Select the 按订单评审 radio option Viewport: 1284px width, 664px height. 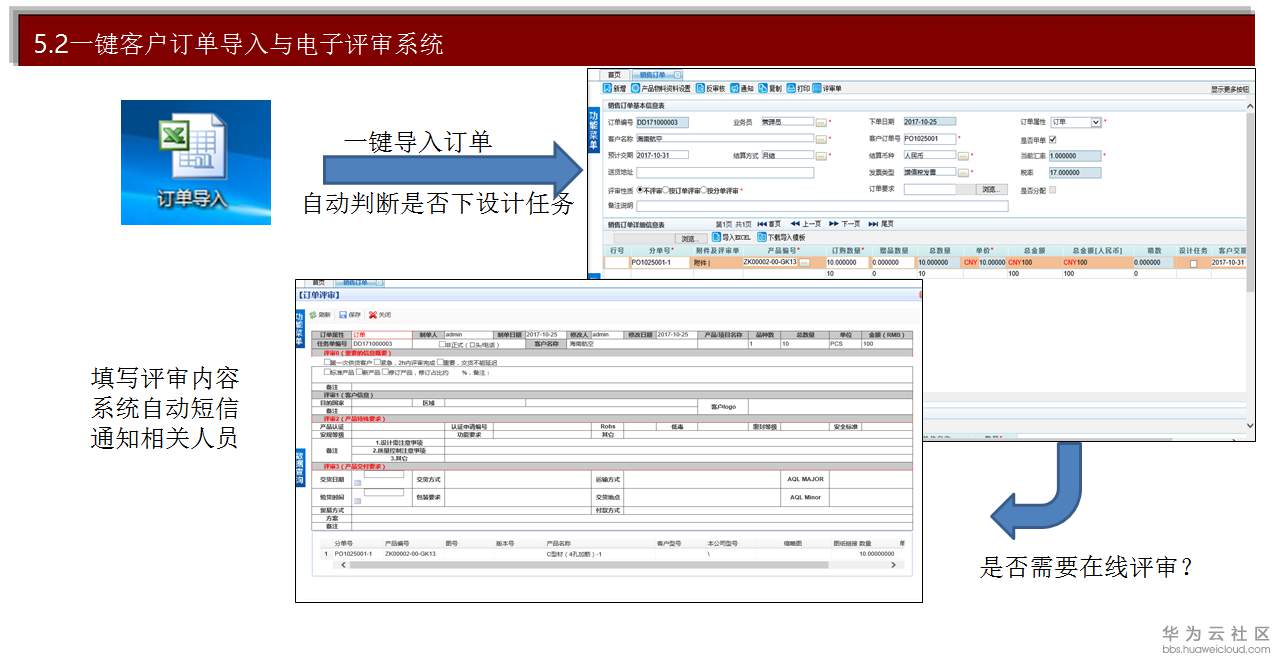click(666, 190)
